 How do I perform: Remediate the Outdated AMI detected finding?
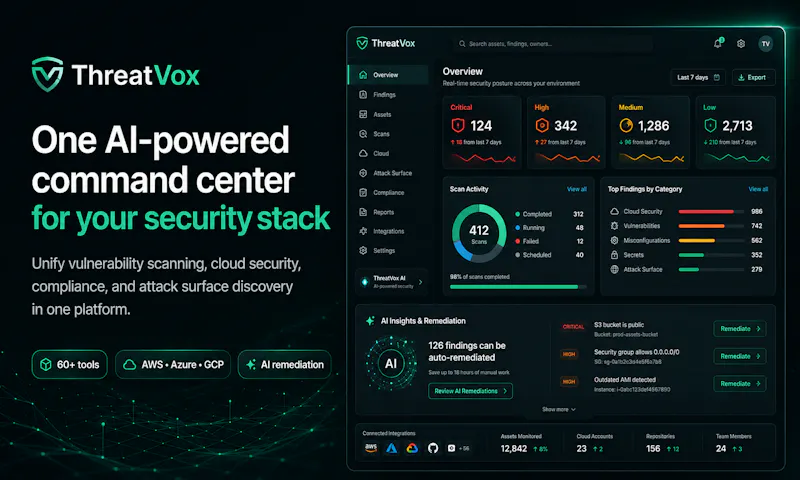[740, 384]
